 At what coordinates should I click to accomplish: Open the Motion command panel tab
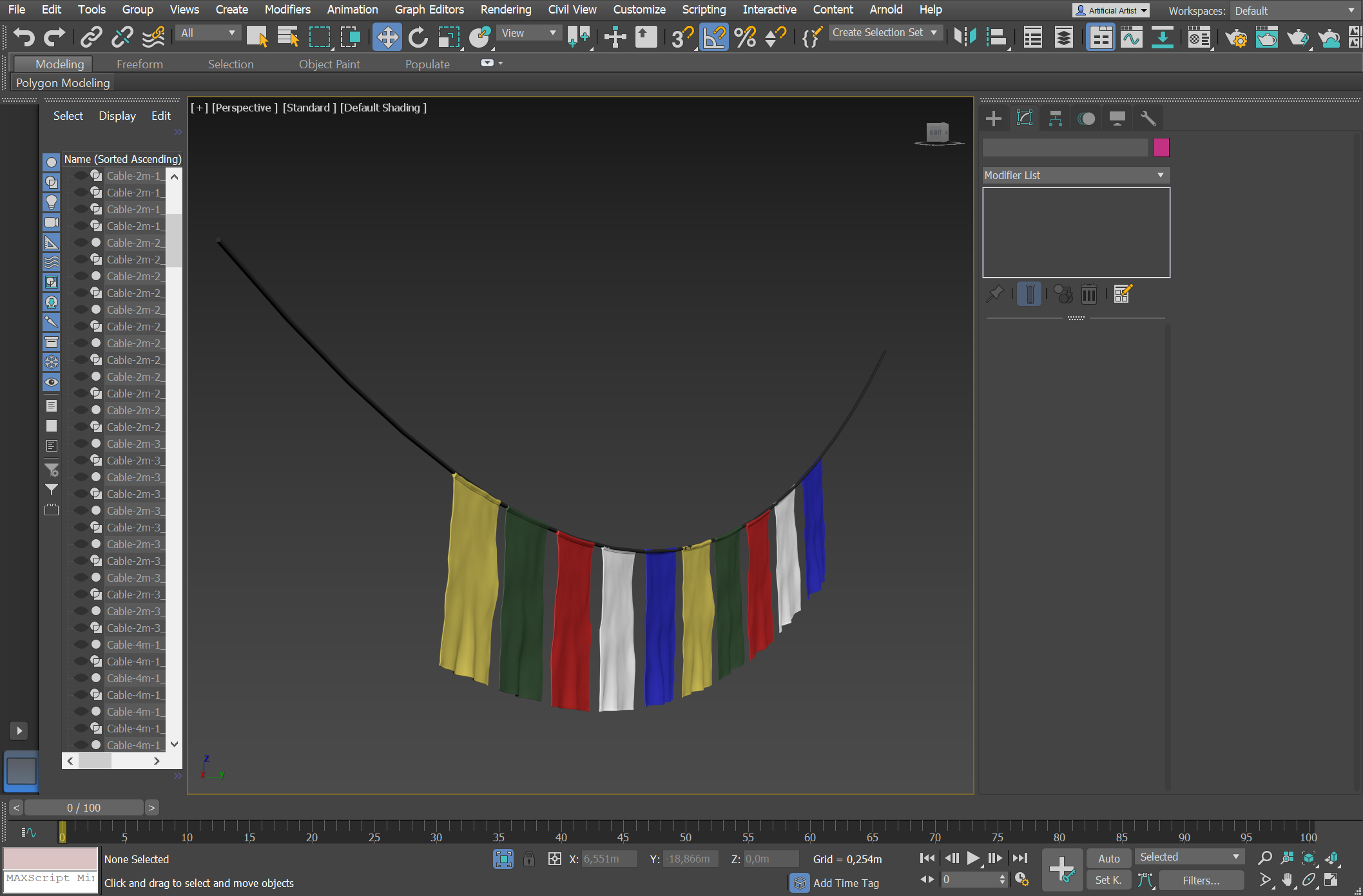pyautogui.click(x=1087, y=119)
